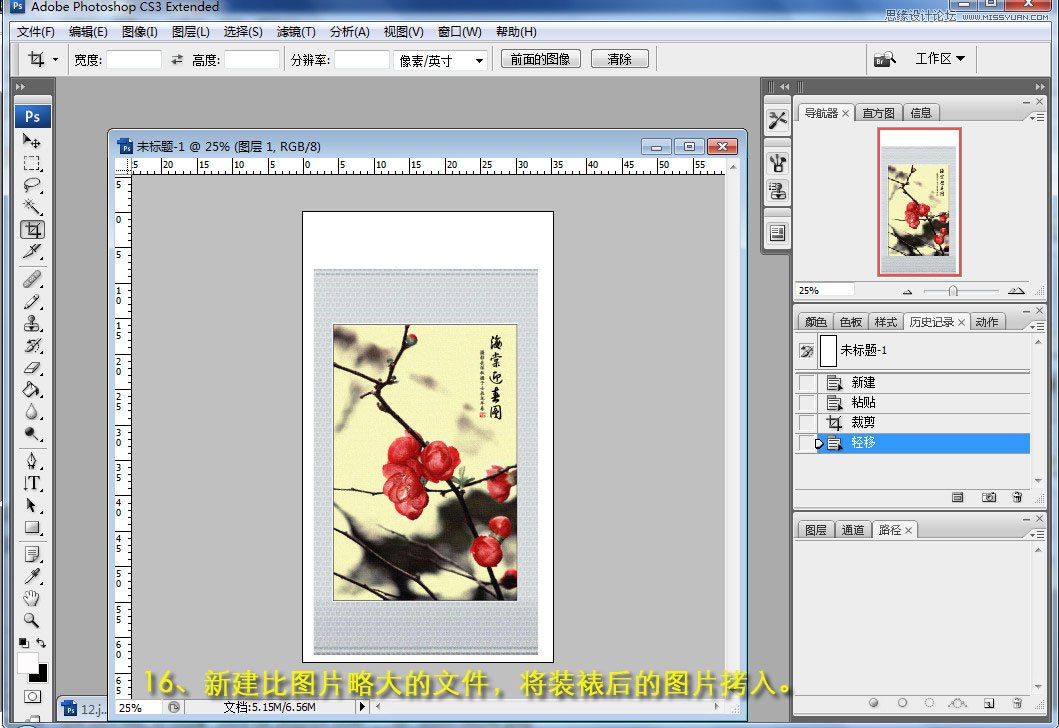
Task: Switch foreground and background colors
Action: pyautogui.click(x=41, y=643)
